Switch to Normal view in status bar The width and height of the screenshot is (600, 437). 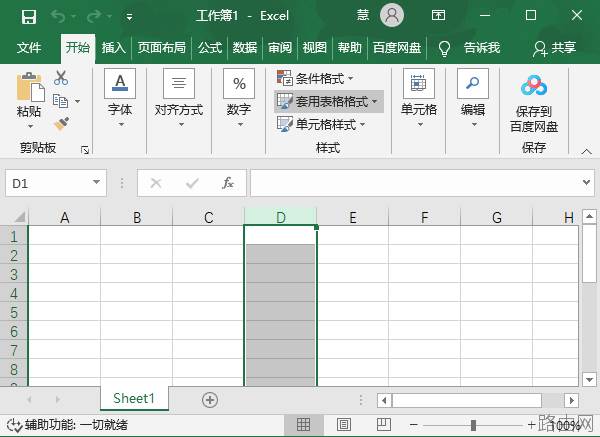click(303, 424)
